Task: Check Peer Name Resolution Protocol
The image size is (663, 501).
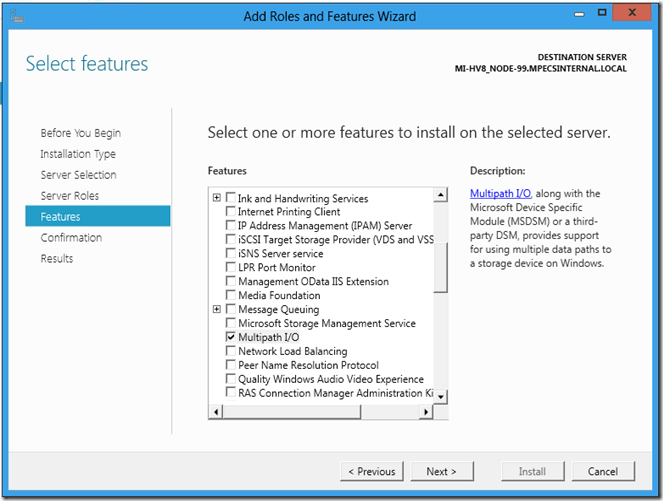Action: coord(231,366)
